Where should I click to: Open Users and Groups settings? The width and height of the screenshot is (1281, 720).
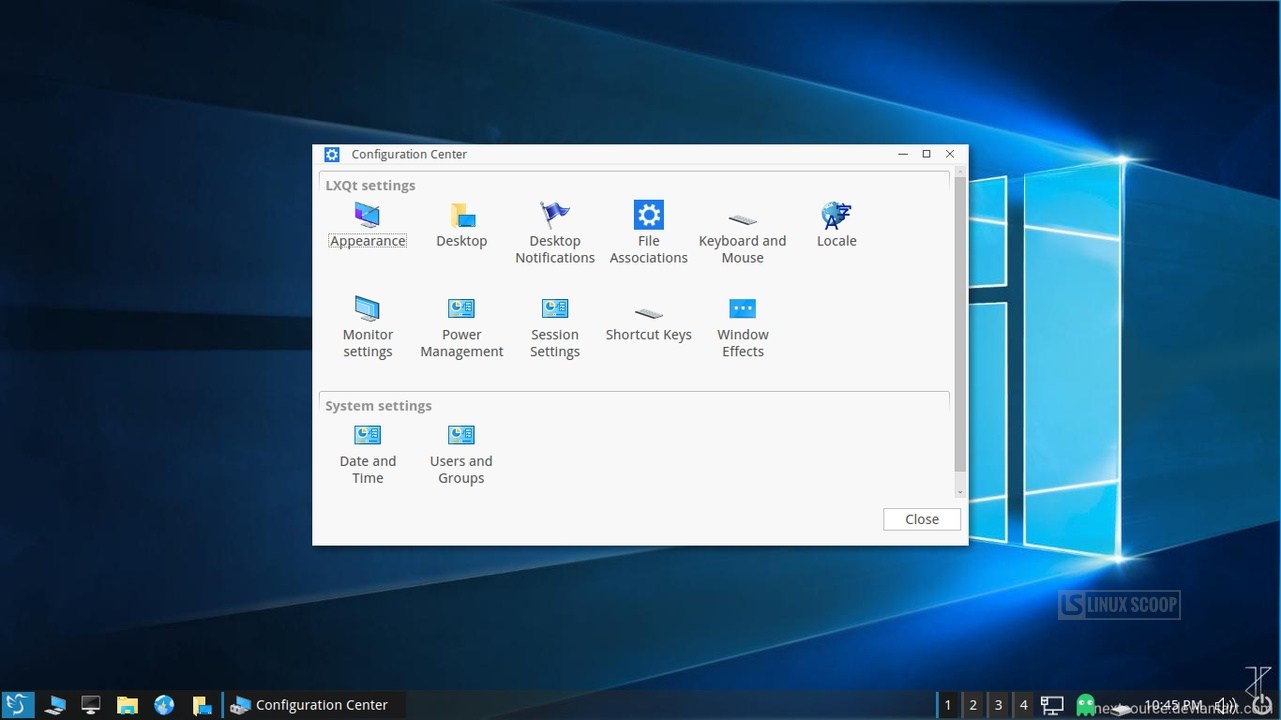pyautogui.click(x=461, y=454)
